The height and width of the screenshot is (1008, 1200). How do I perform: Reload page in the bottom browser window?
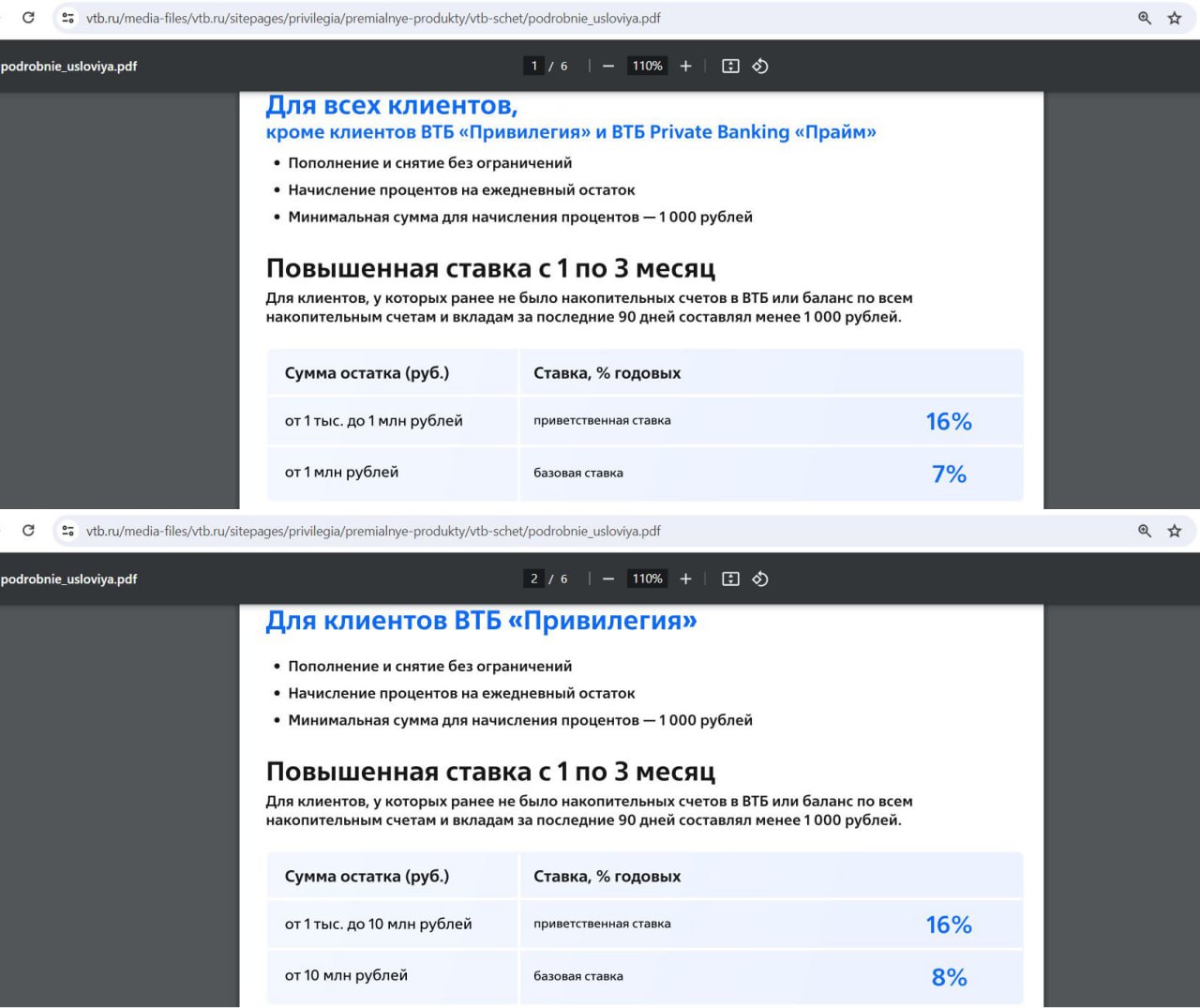pyautogui.click(x=28, y=531)
